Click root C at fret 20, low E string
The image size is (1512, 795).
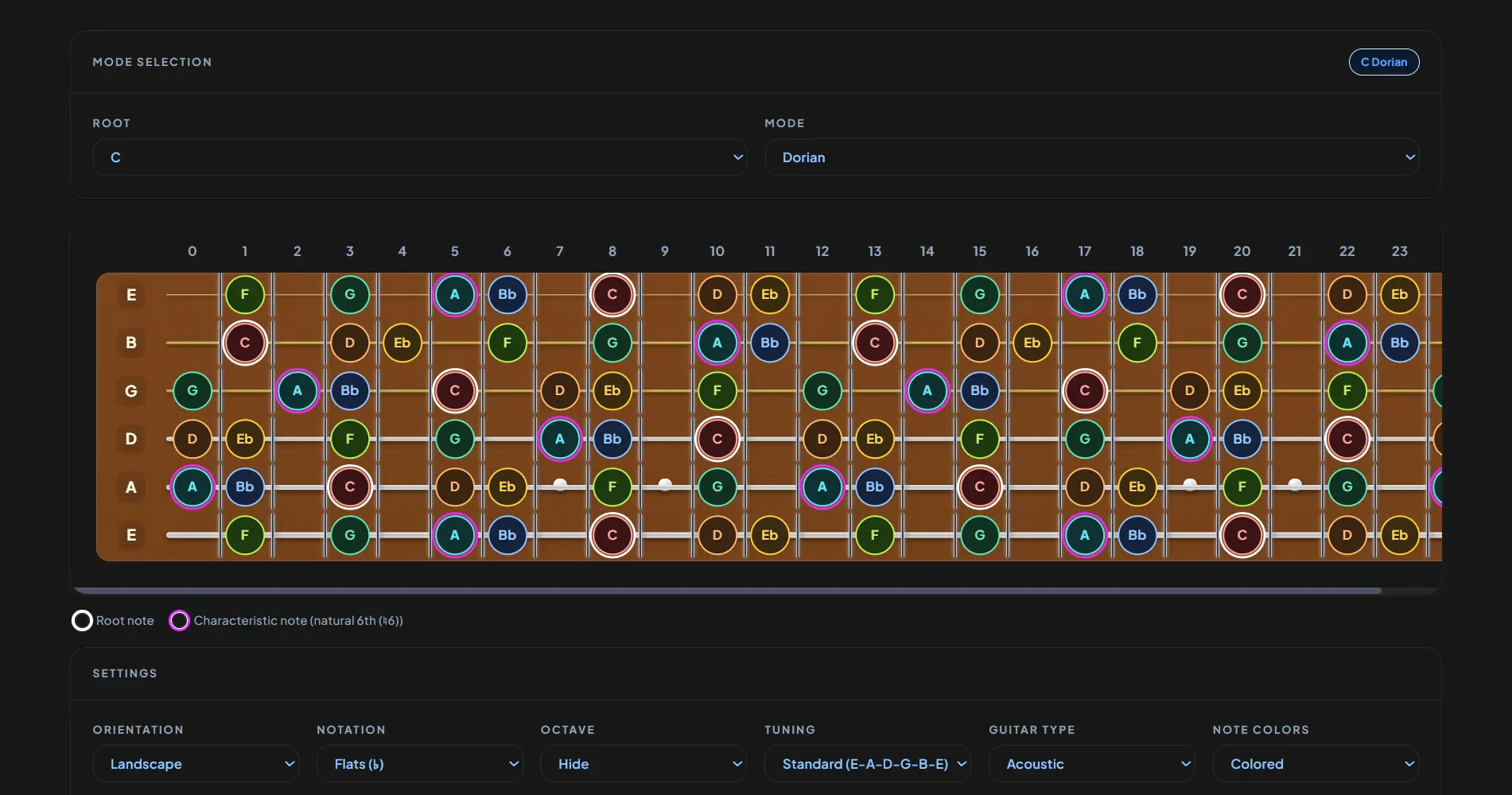[1242, 535]
